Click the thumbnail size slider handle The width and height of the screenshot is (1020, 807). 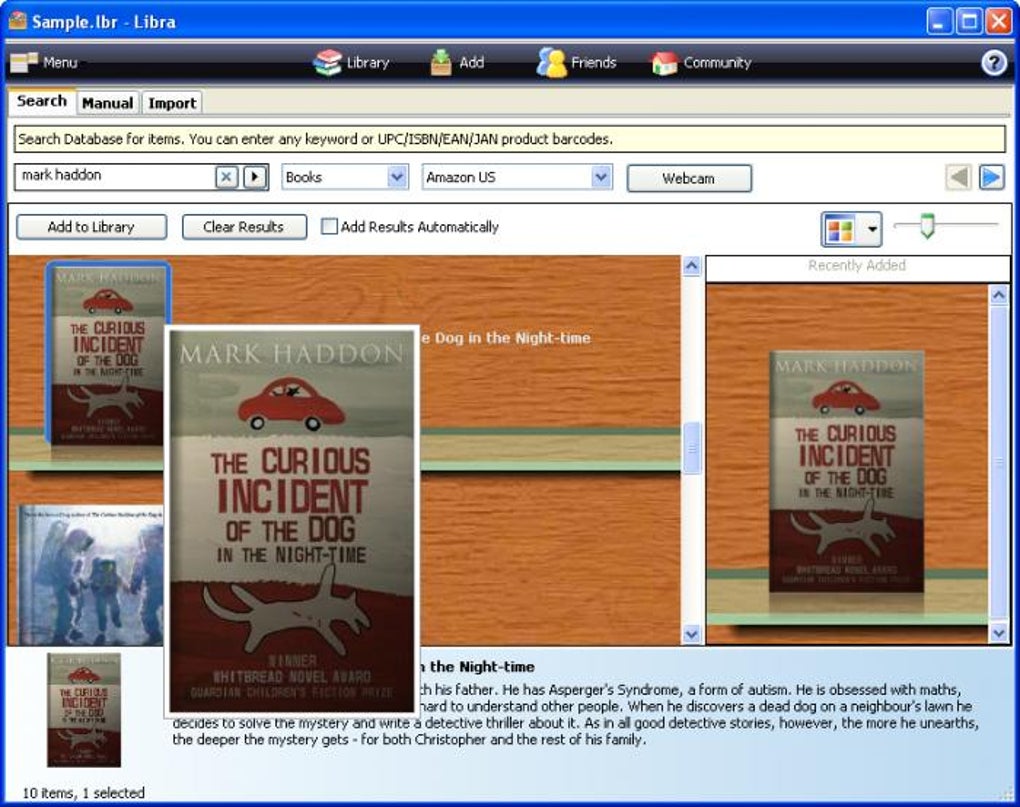pos(927,226)
